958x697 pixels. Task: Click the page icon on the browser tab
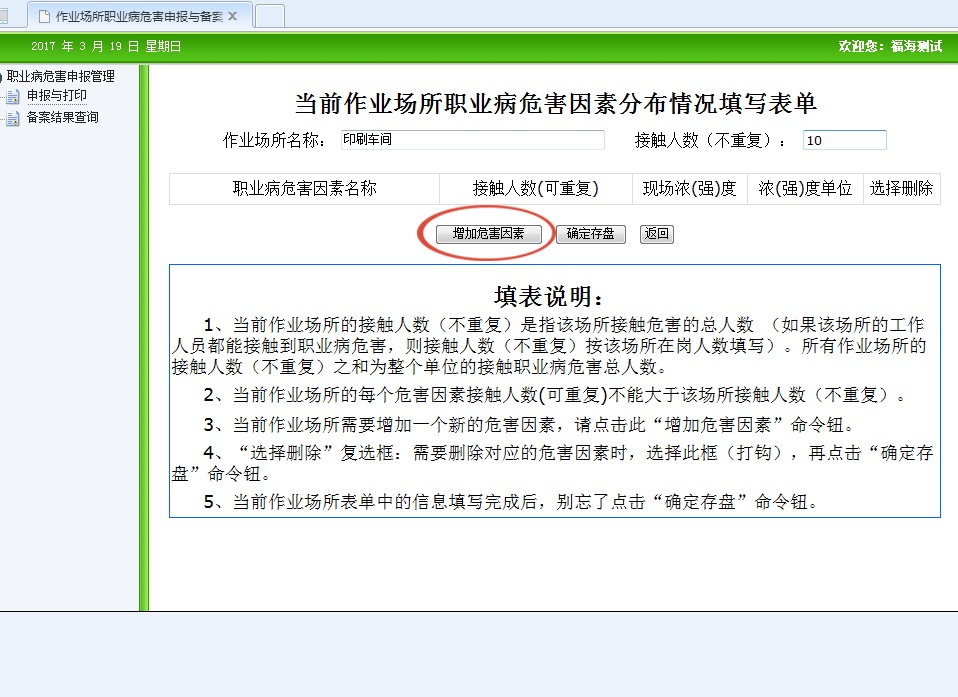click(44, 16)
